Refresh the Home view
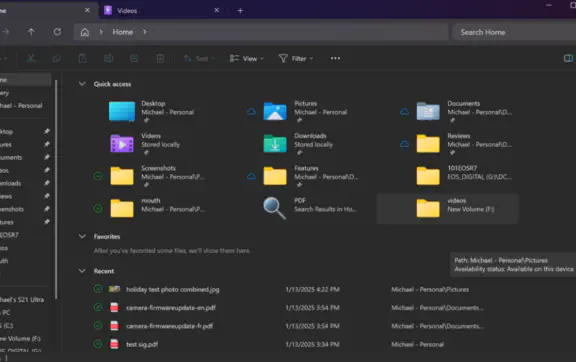 tap(57, 32)
